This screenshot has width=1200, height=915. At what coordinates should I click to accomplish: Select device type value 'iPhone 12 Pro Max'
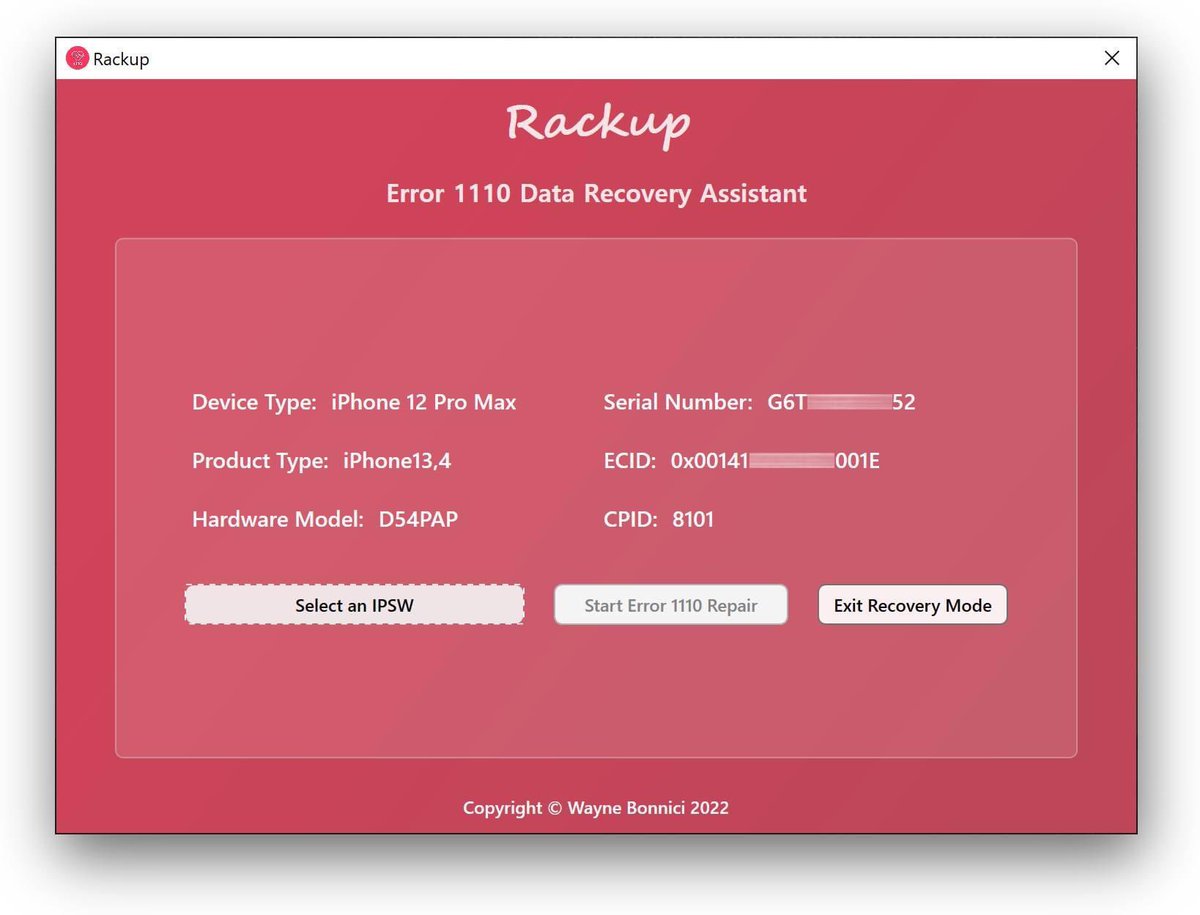point(424,403)
